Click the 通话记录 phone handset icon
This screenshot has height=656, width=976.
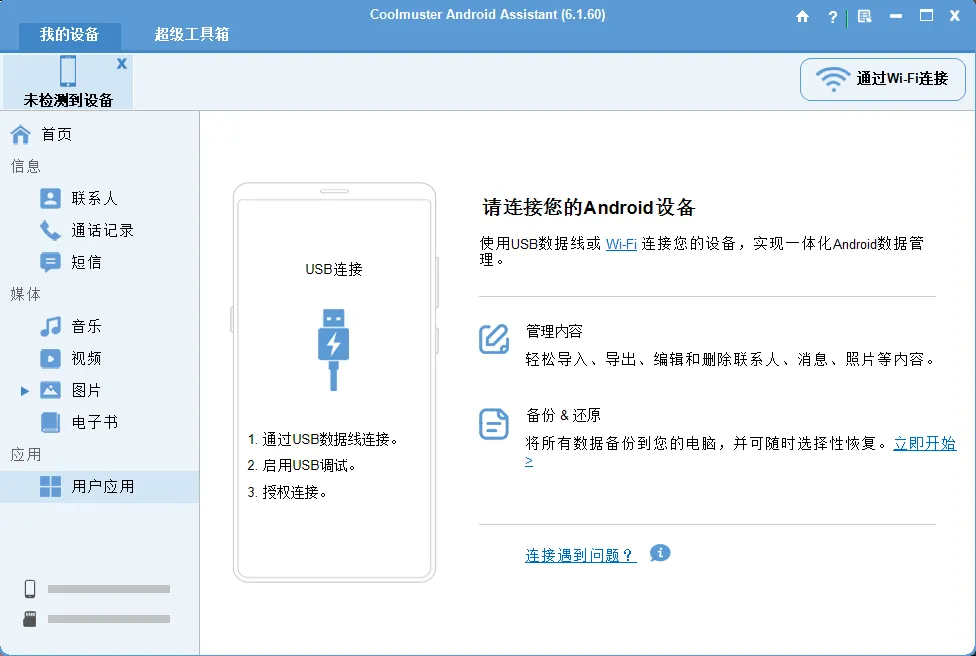point(50,230)
